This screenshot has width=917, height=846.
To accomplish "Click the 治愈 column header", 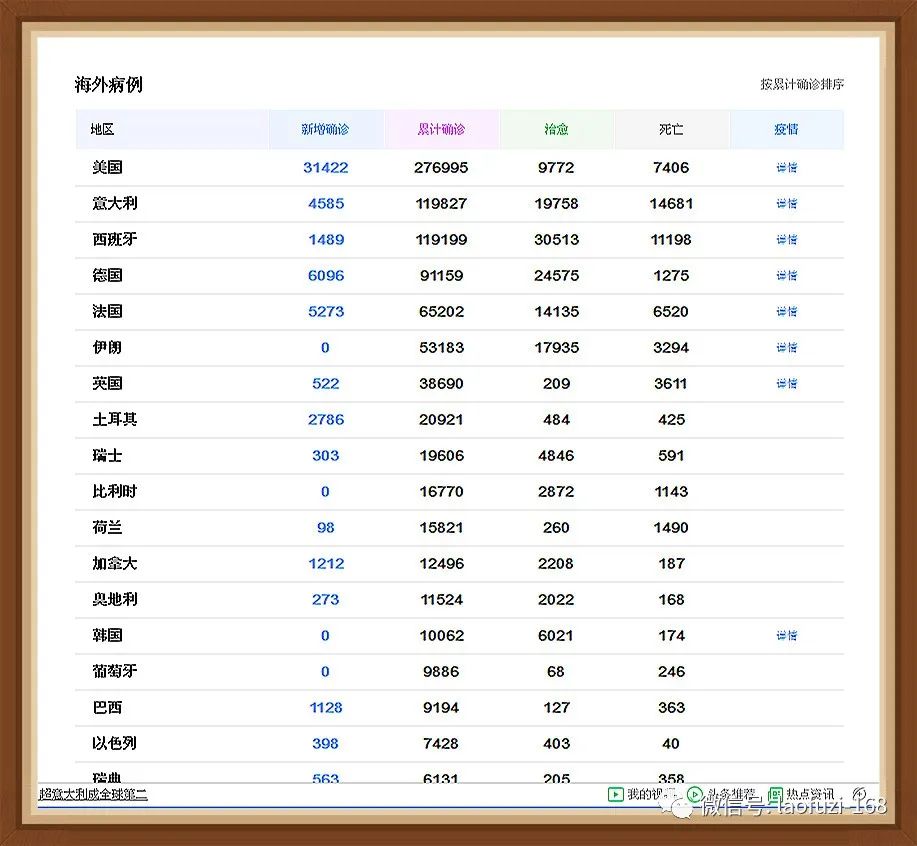I will coord(556,130).
